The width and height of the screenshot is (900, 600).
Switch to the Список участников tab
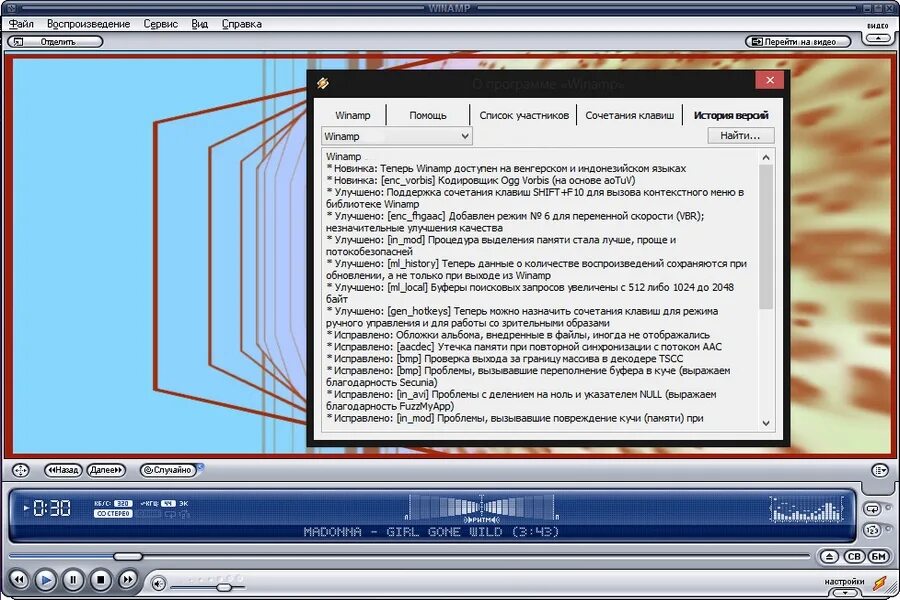pyautogui.click(x=523, y=115)
